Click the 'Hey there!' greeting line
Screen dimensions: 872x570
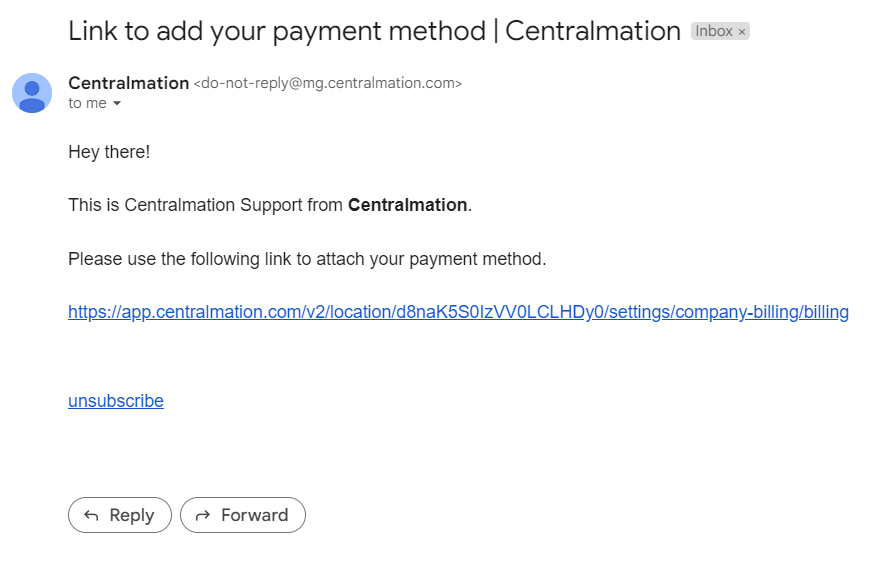[109, 152]
